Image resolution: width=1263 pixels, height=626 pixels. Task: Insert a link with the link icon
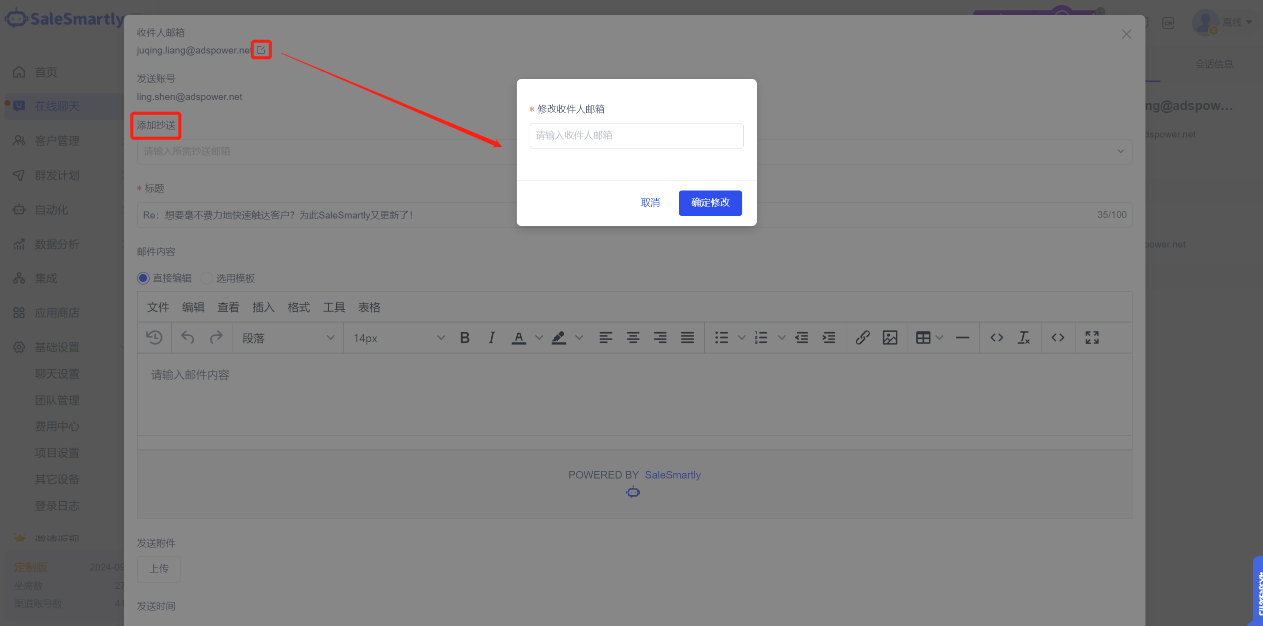pyautogui.click(x=862, y=338)
